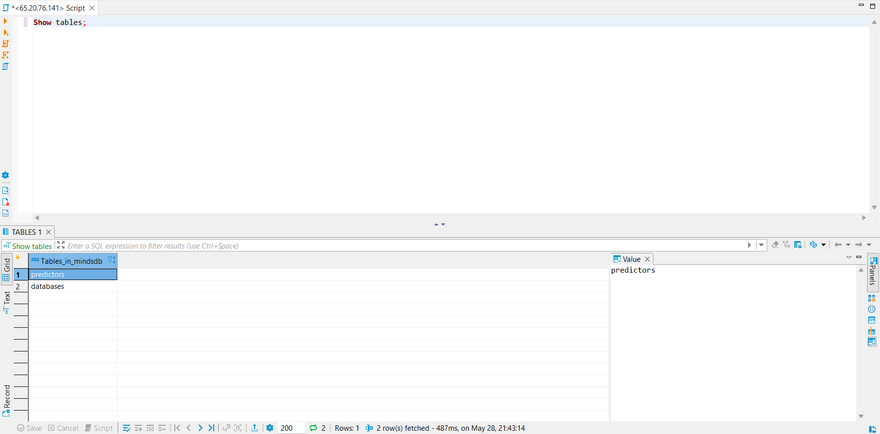
Task: Switch results to Text view
Action: 6,297
